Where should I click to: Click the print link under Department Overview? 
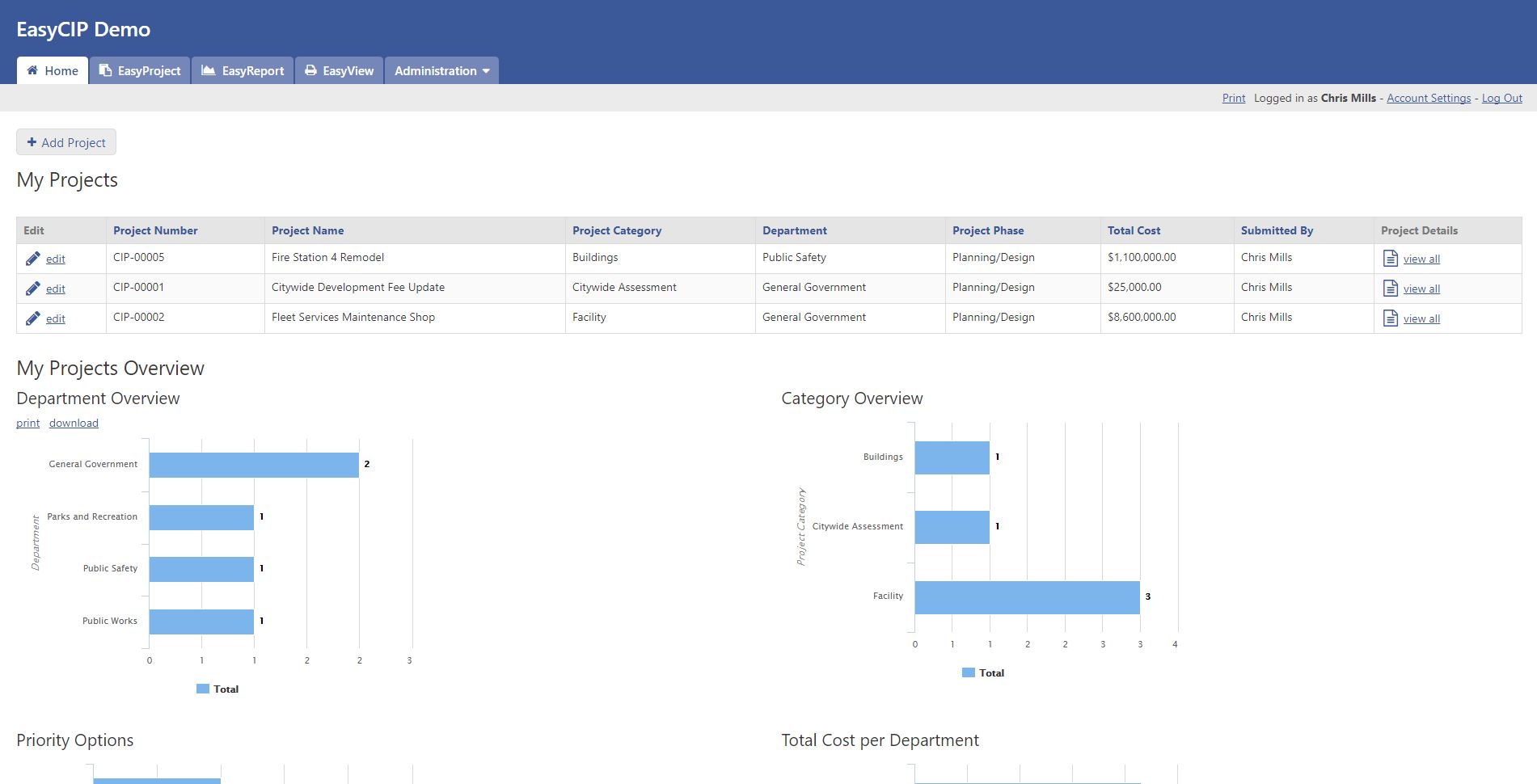(27, 423)
